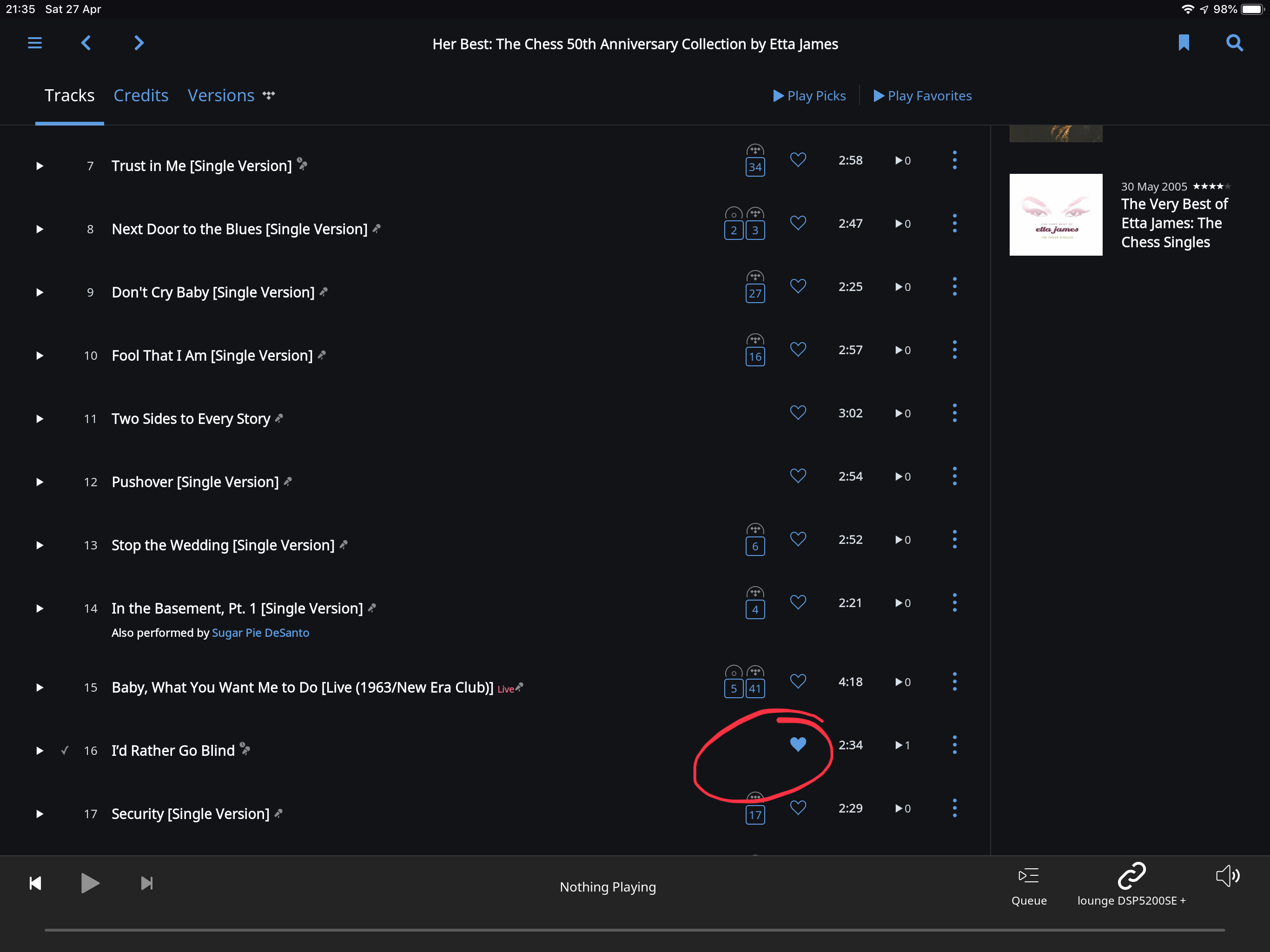Select the Tracks tab
This screenshot has height=952, width=1270.
point(69,95)
